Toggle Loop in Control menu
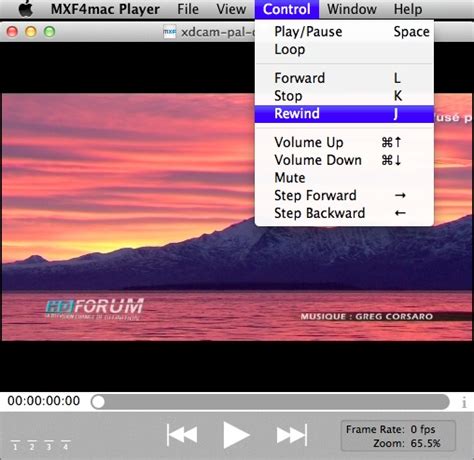Image resolution: width=474 pixels, height=460 pixels. pyautogui.click(x=344, y=49)
